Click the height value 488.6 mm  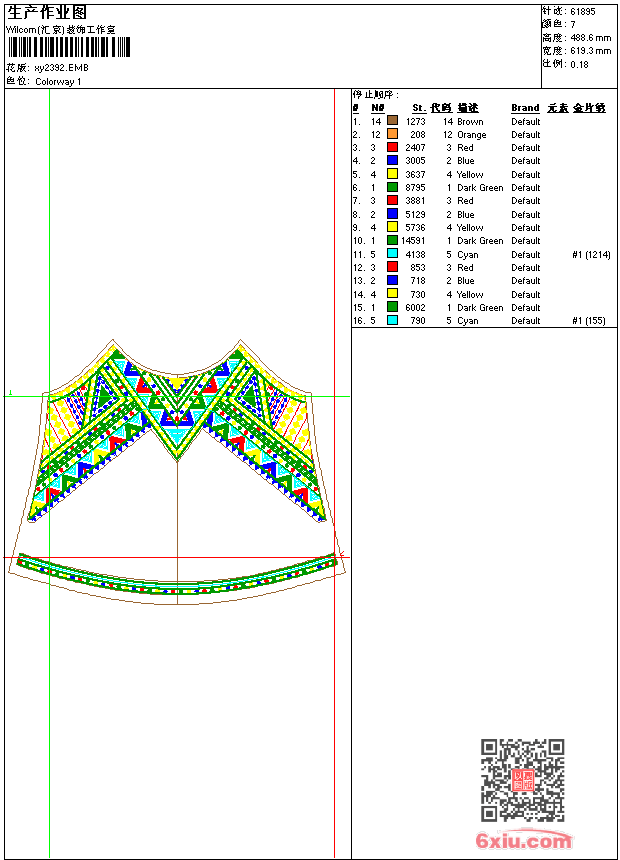(590, 38)
